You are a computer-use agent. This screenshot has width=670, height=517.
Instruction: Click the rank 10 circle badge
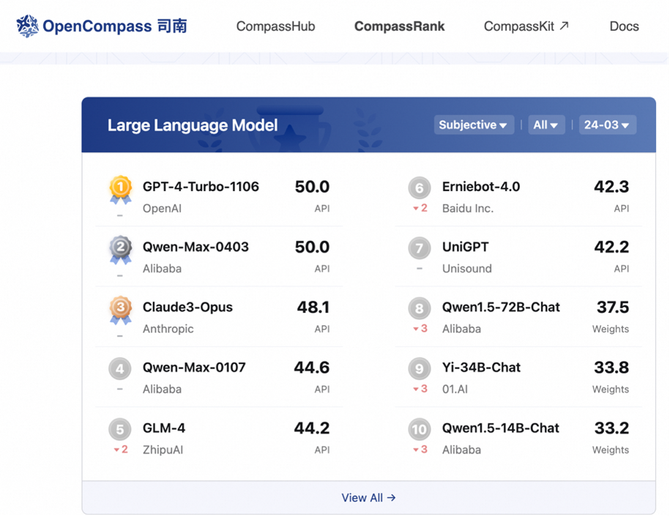tap(419, 429)
